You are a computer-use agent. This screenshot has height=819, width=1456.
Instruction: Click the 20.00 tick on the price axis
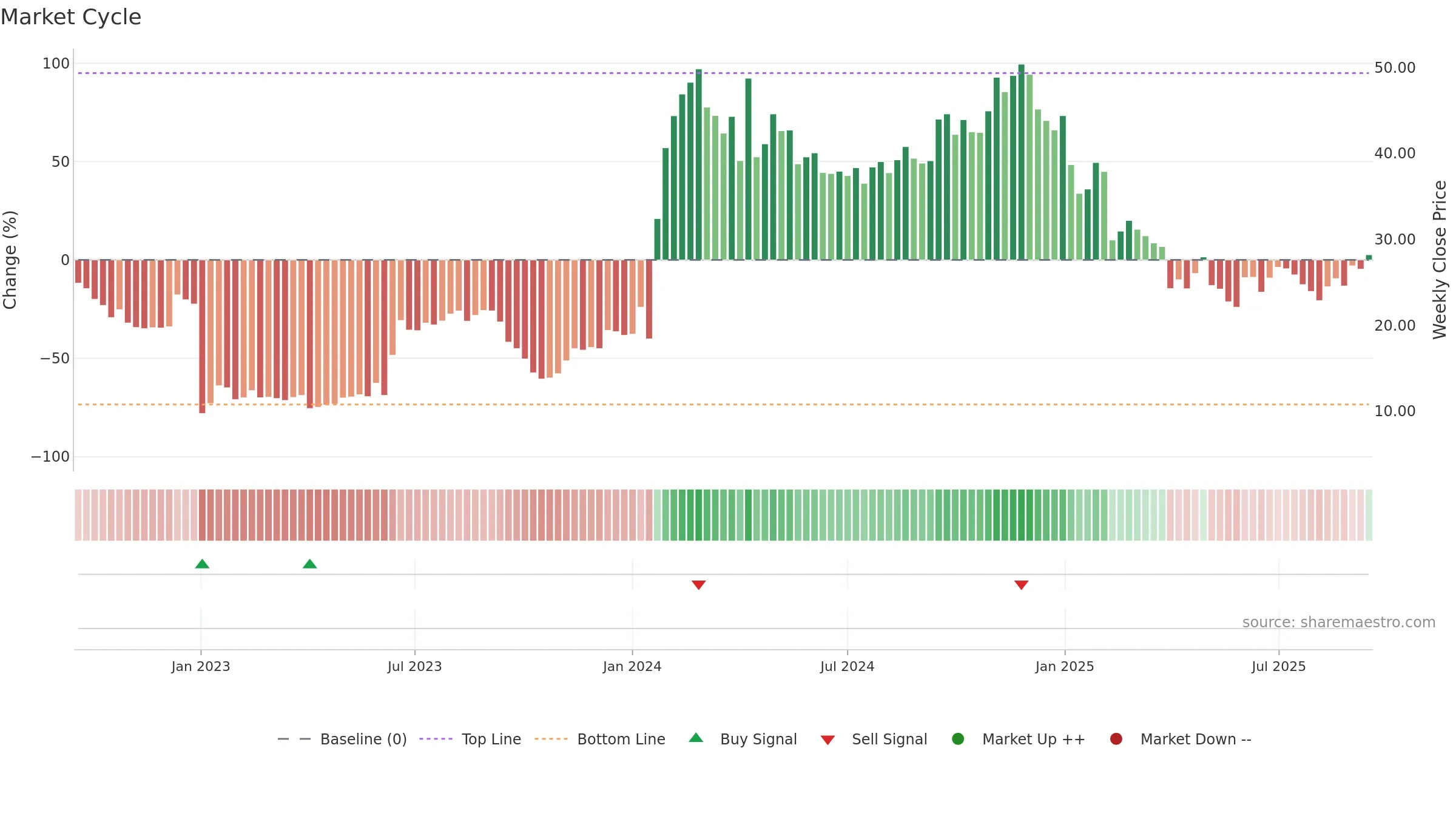(1395, 326)
